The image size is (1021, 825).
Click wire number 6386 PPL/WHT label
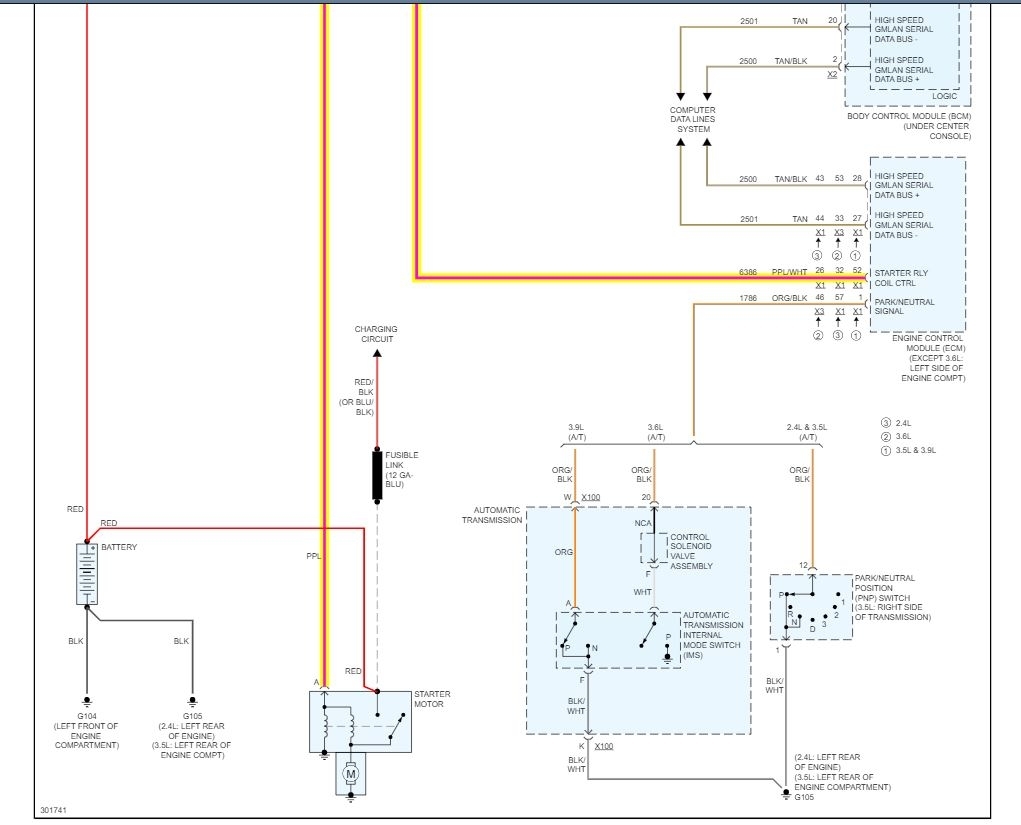pos(773,272)
